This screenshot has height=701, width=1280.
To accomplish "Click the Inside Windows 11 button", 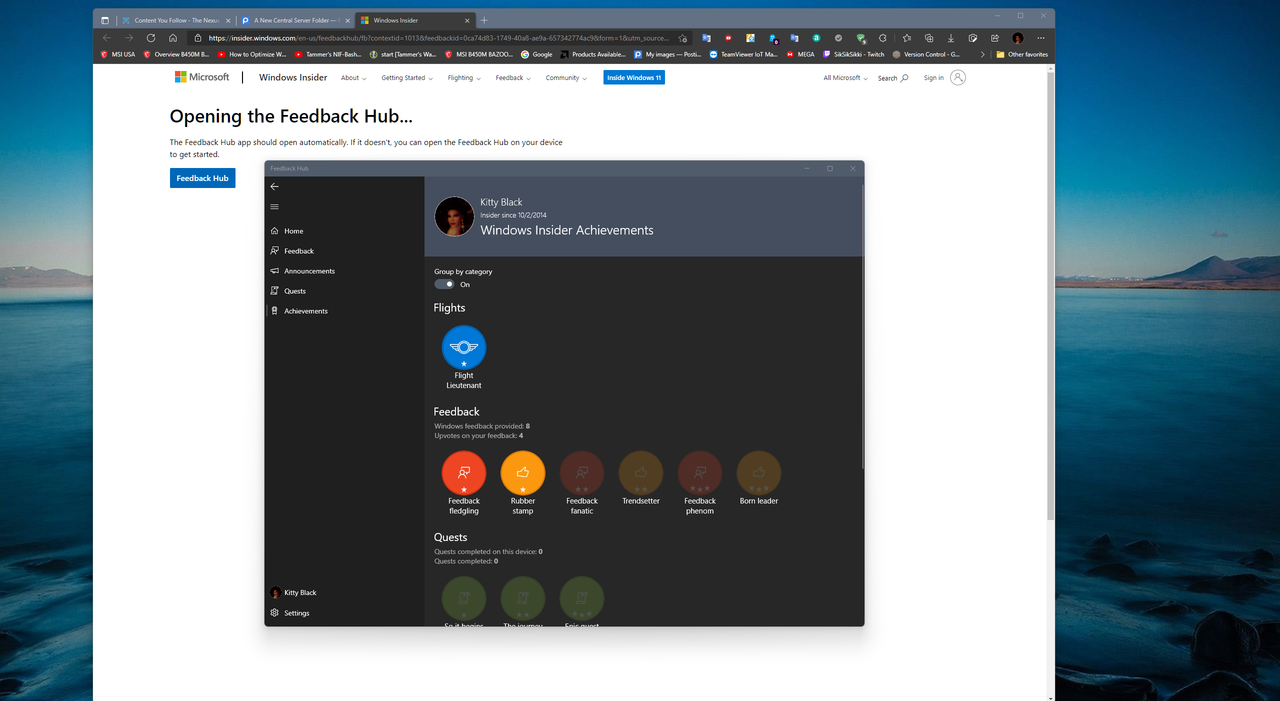I will 634,78.
